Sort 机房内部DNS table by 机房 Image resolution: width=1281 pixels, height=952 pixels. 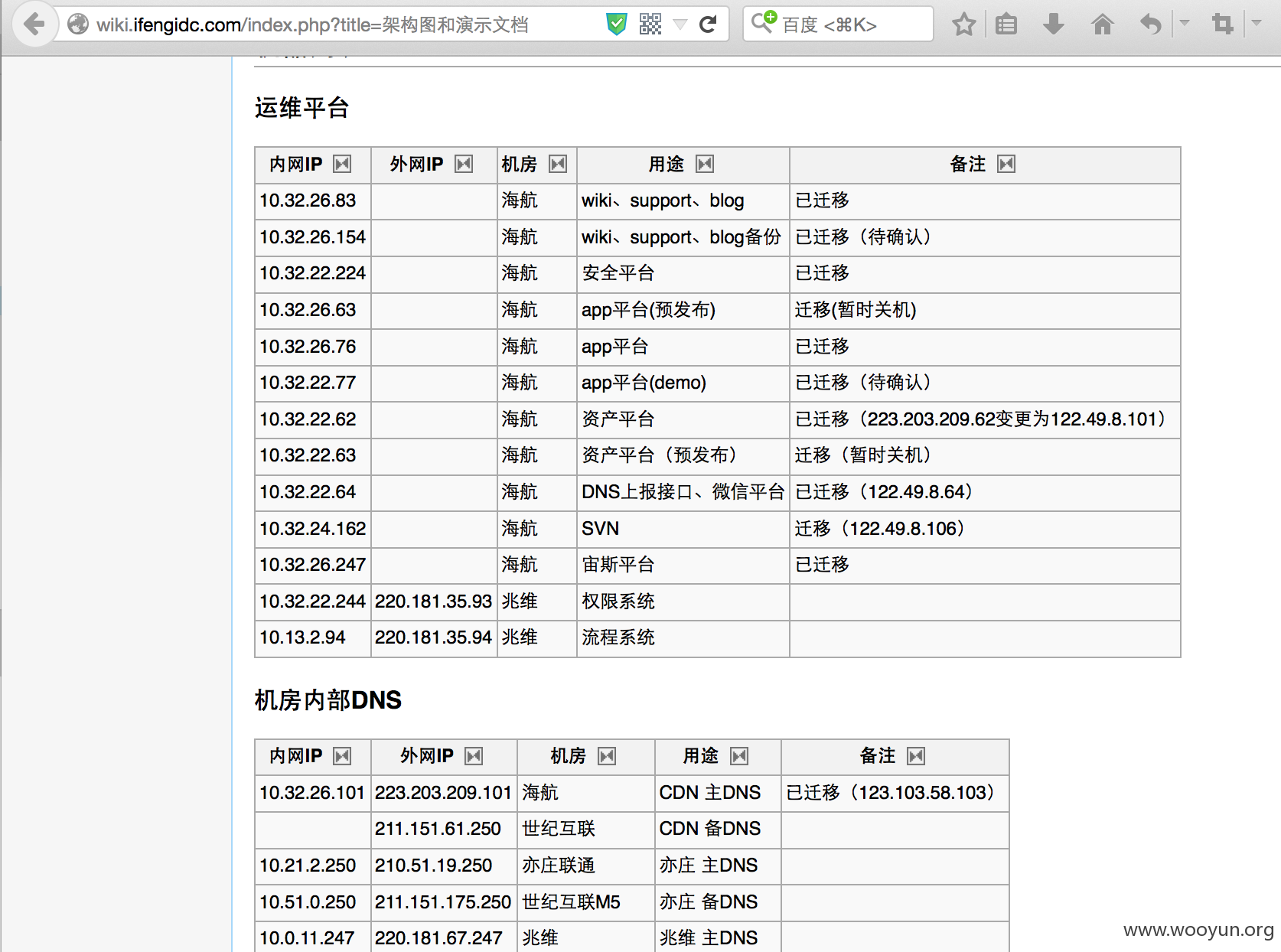pyautogui.click(x=607, y=757)
